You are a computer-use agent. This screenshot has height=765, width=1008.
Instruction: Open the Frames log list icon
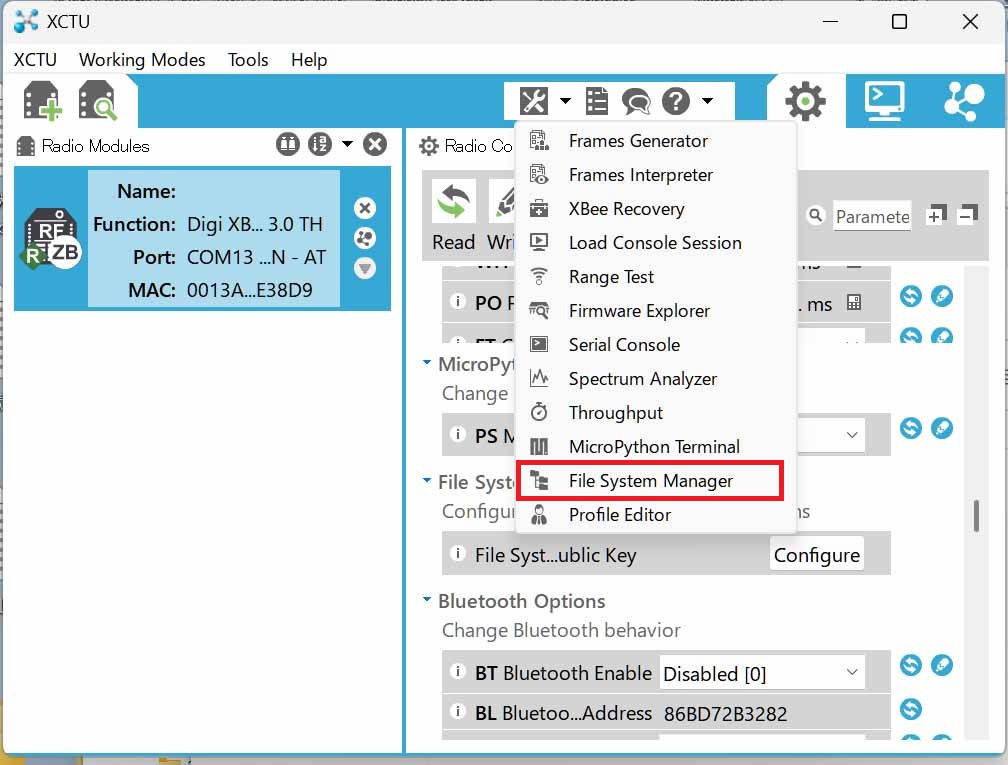click(x=597, y=101)
